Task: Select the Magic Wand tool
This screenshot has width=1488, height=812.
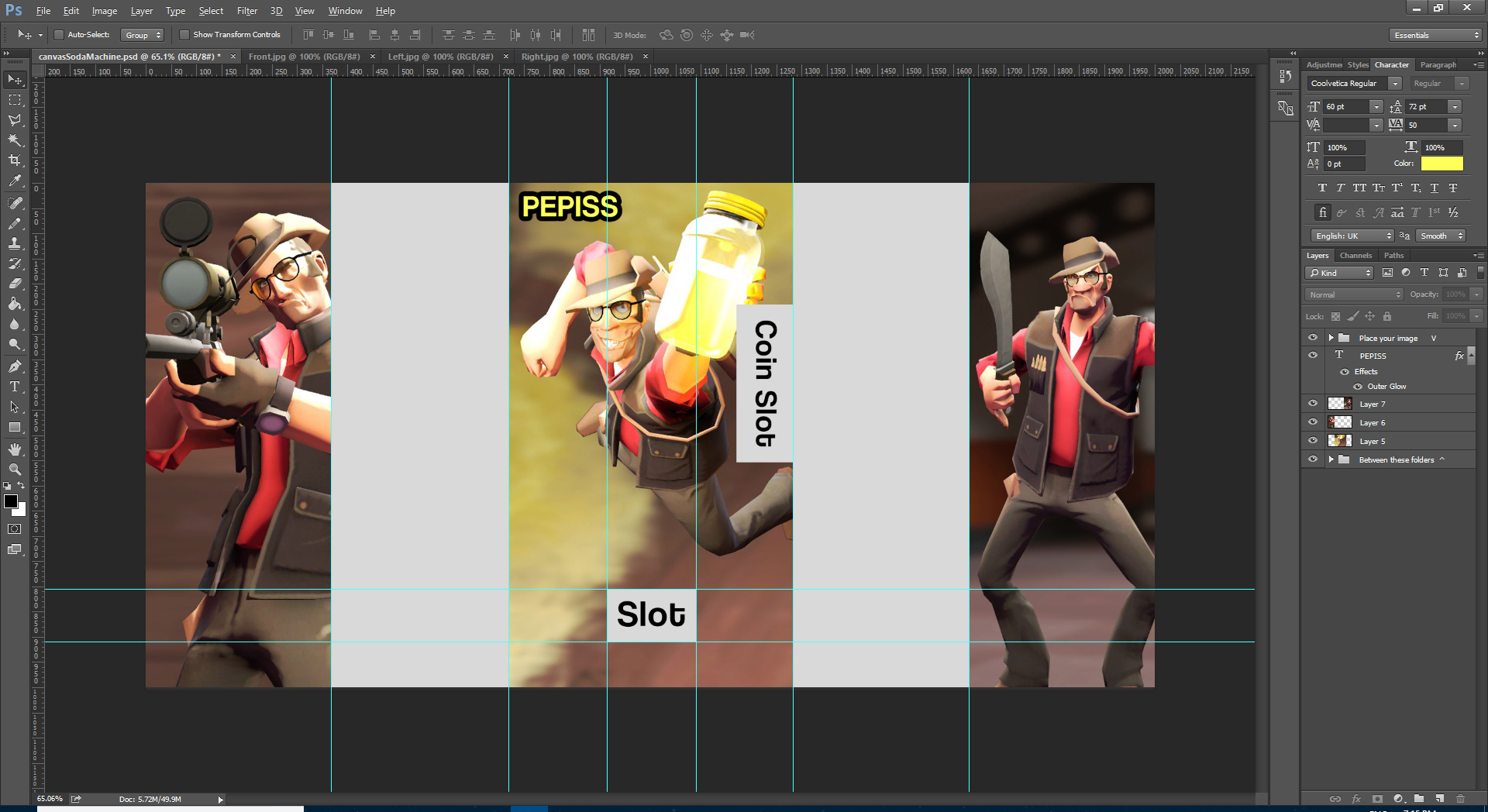Action: click(x=15, y=140)
